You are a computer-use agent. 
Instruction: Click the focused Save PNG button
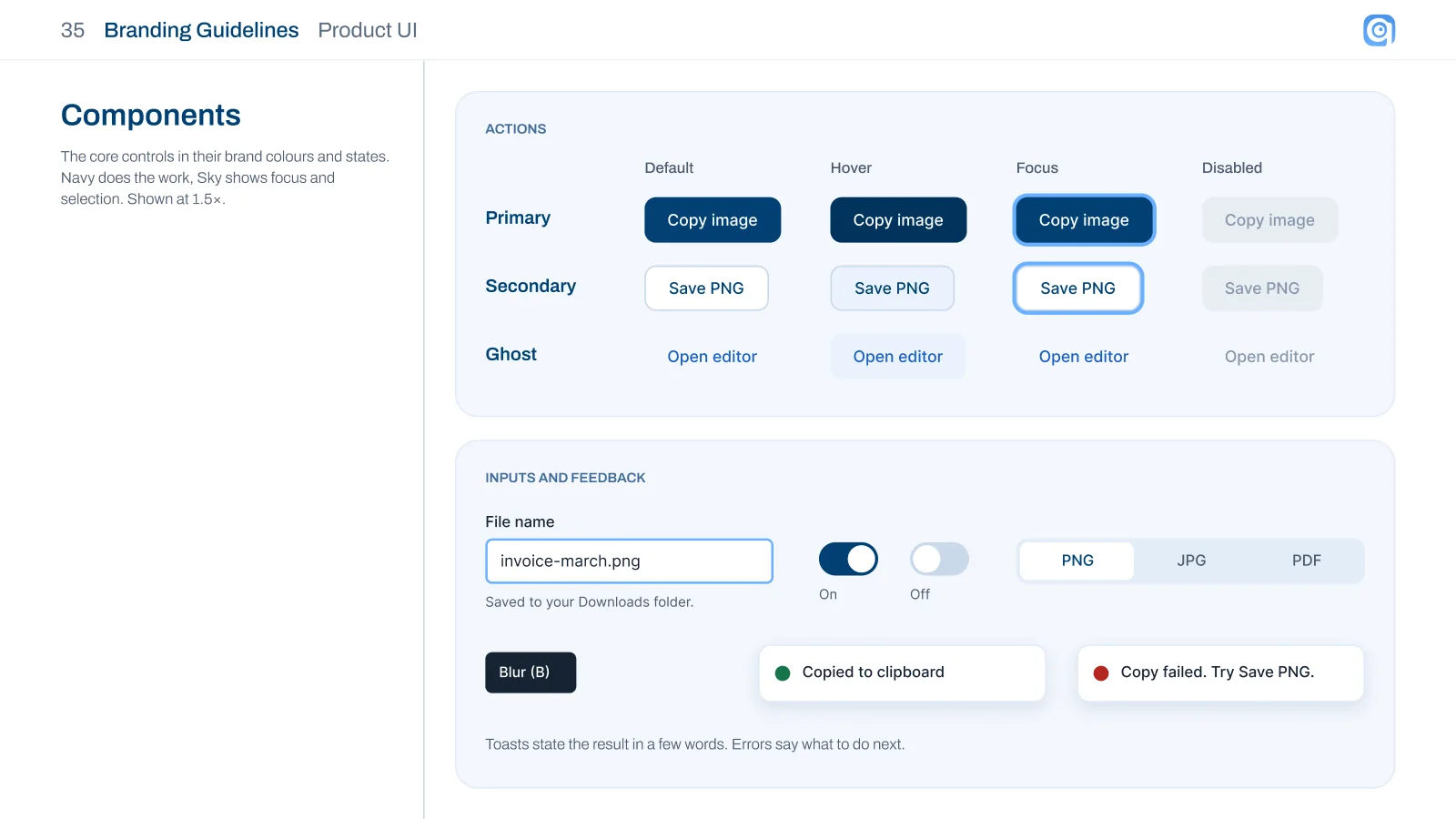[x=1077, y=288]
